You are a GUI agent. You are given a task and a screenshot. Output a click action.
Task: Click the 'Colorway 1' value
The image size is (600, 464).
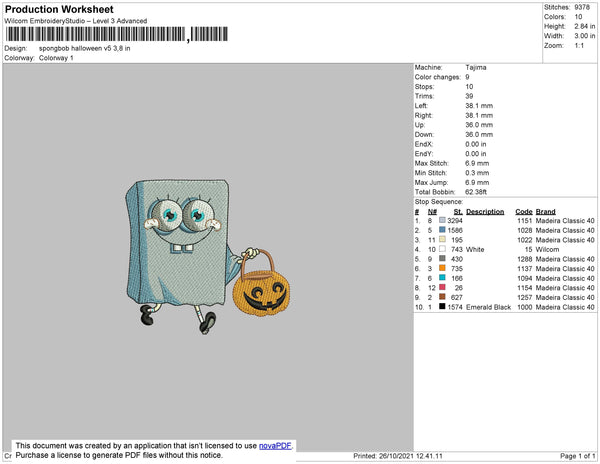56,58
